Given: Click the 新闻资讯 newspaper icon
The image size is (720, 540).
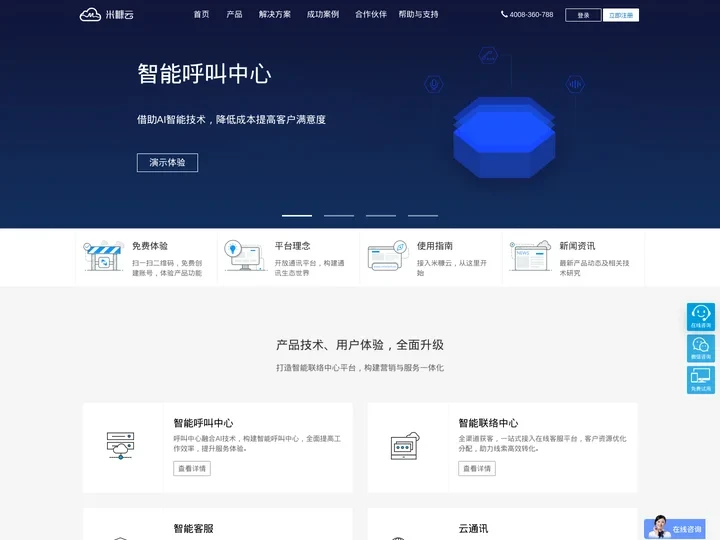Looking at the screenshot, I should [x=530, y=256].
